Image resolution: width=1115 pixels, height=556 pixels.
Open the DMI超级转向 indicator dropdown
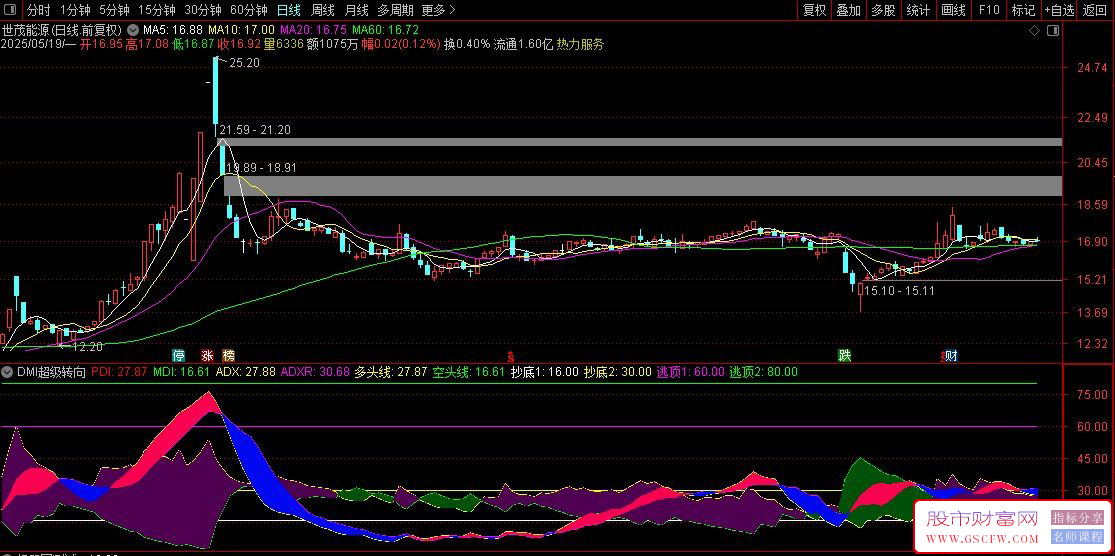pyautogui.click(x=7, y=371)
